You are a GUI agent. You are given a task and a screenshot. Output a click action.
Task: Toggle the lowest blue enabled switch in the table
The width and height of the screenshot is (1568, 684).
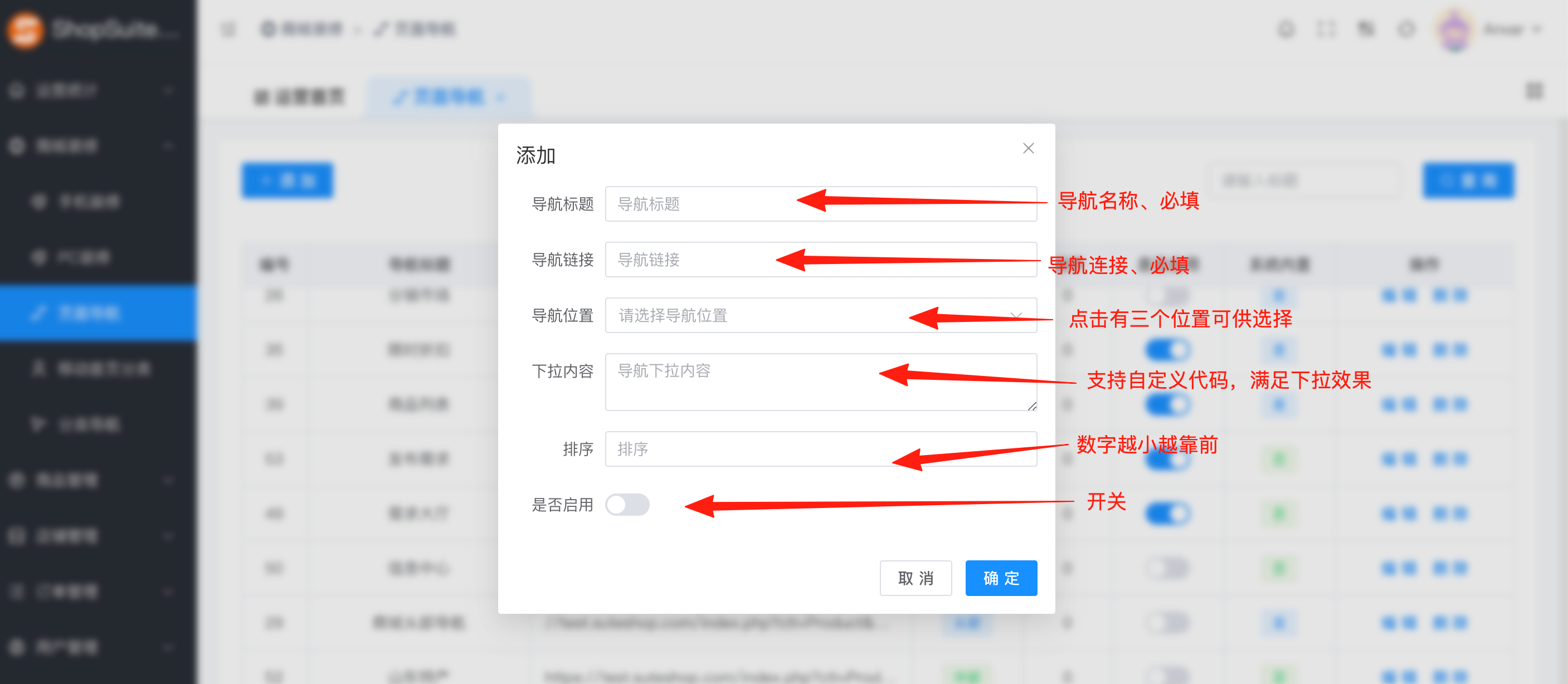point(1167,514)
